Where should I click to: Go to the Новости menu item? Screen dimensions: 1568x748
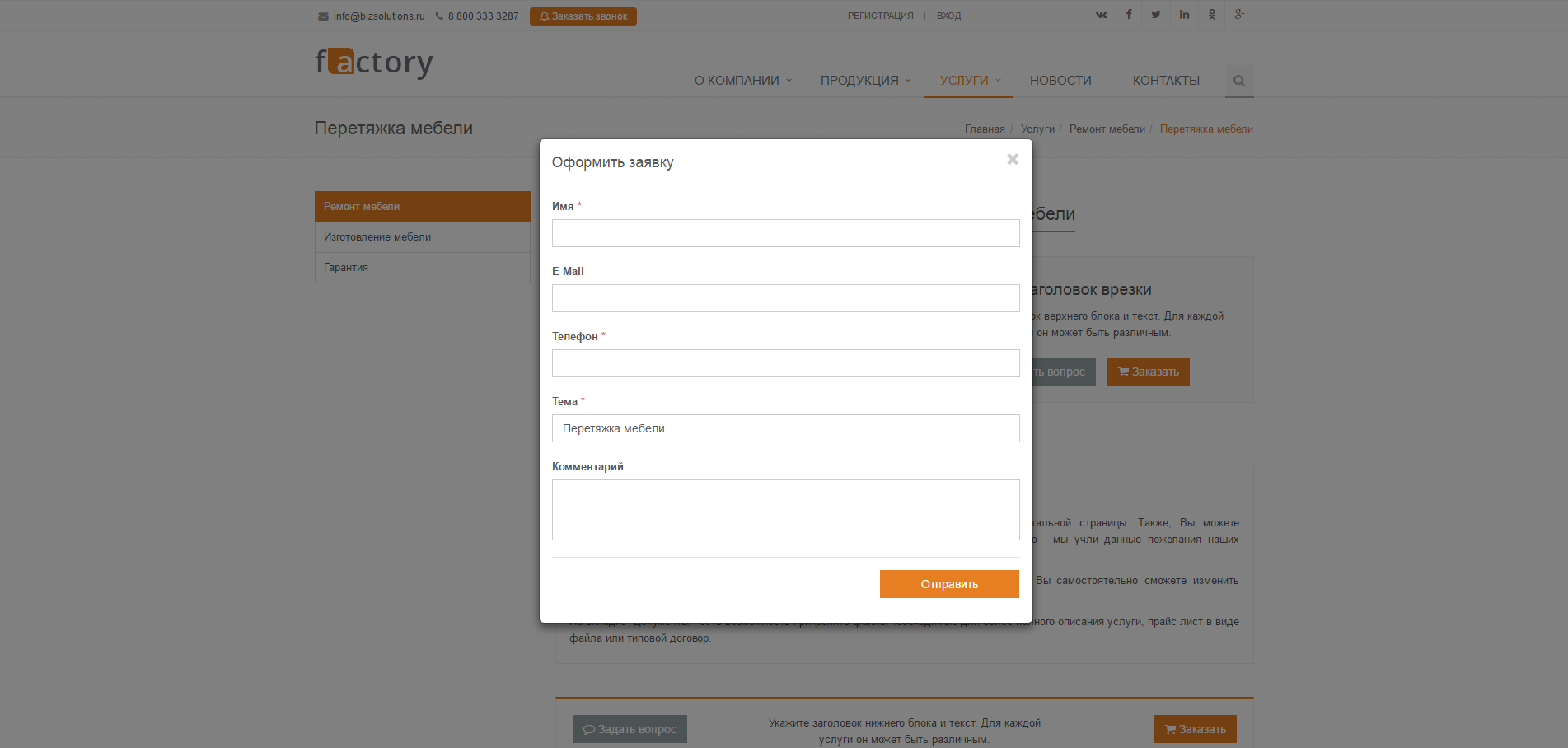1060,81
